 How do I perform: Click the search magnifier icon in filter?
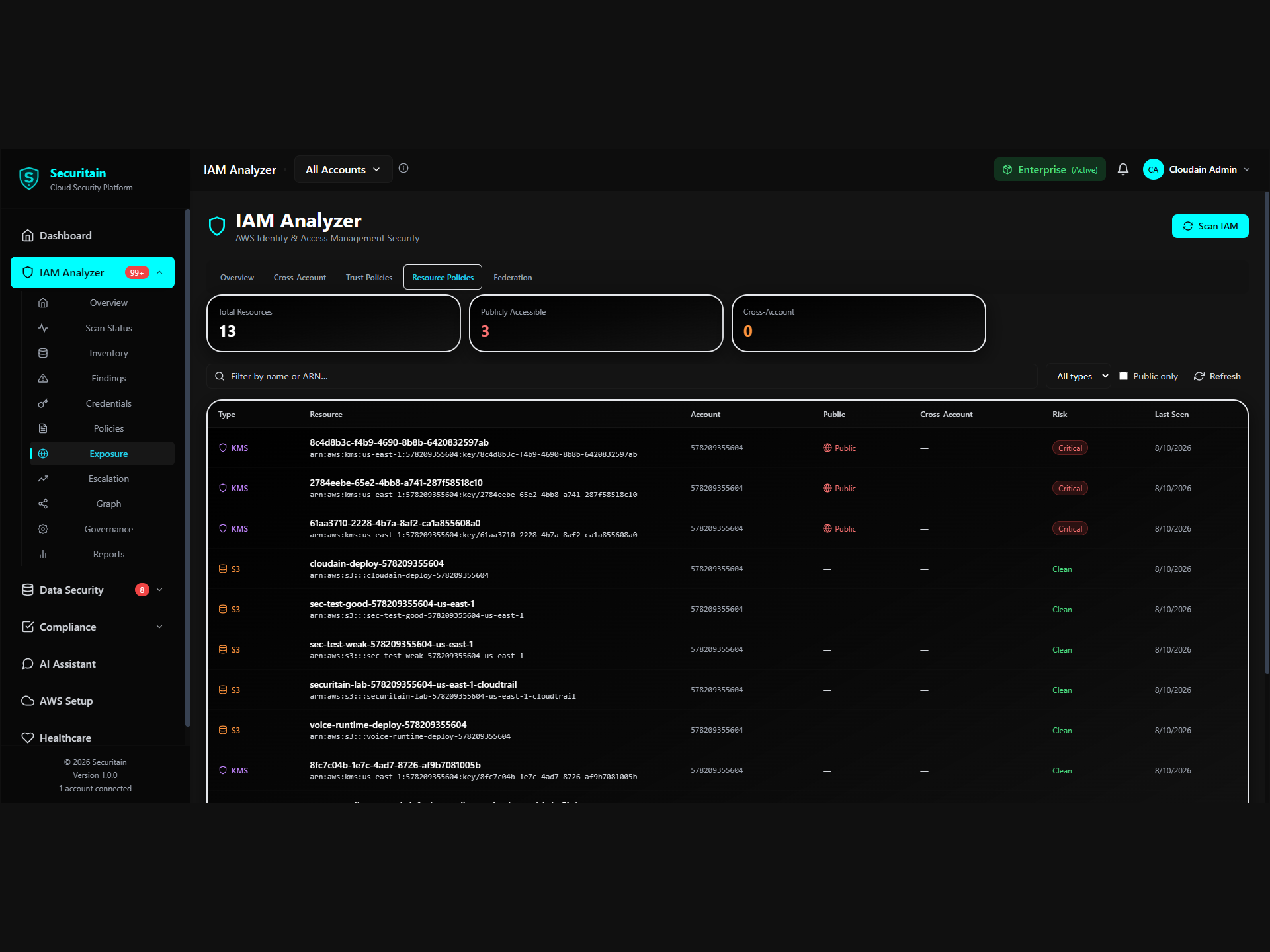(x=220, y=376)
